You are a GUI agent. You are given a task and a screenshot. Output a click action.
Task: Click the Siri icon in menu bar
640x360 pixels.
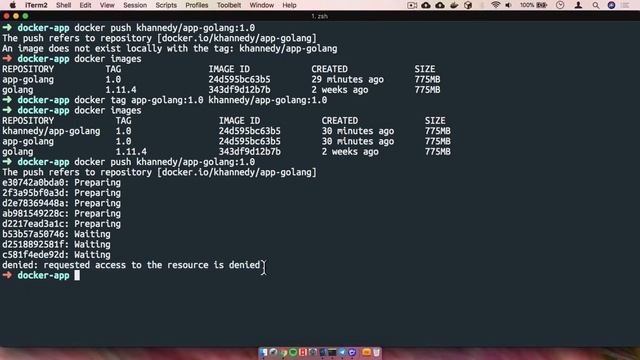pos(611,5)
